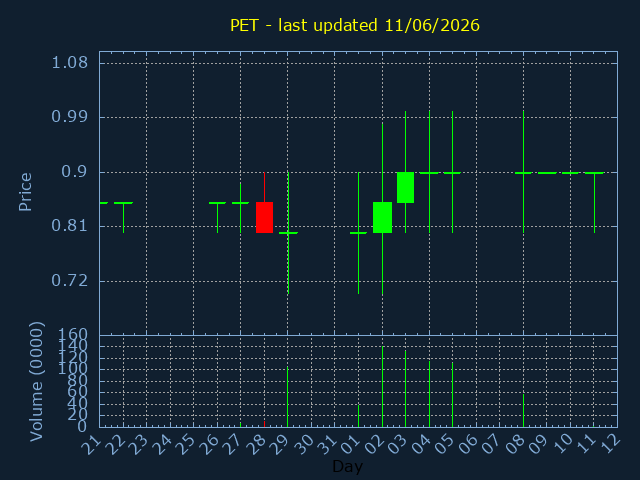Click the x-axis label "29"

280,445
